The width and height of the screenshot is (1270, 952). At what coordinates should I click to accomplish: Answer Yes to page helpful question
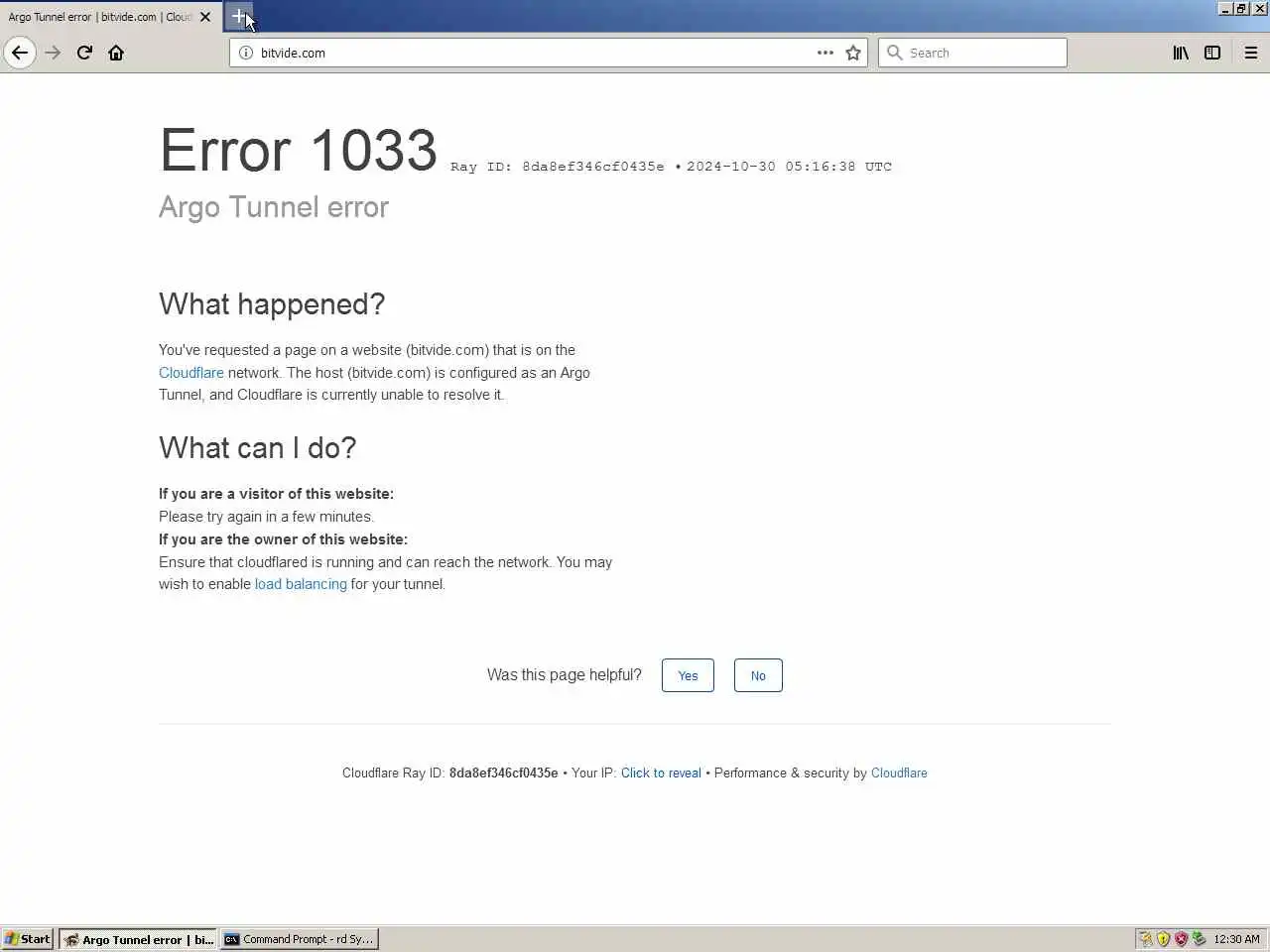688,675
